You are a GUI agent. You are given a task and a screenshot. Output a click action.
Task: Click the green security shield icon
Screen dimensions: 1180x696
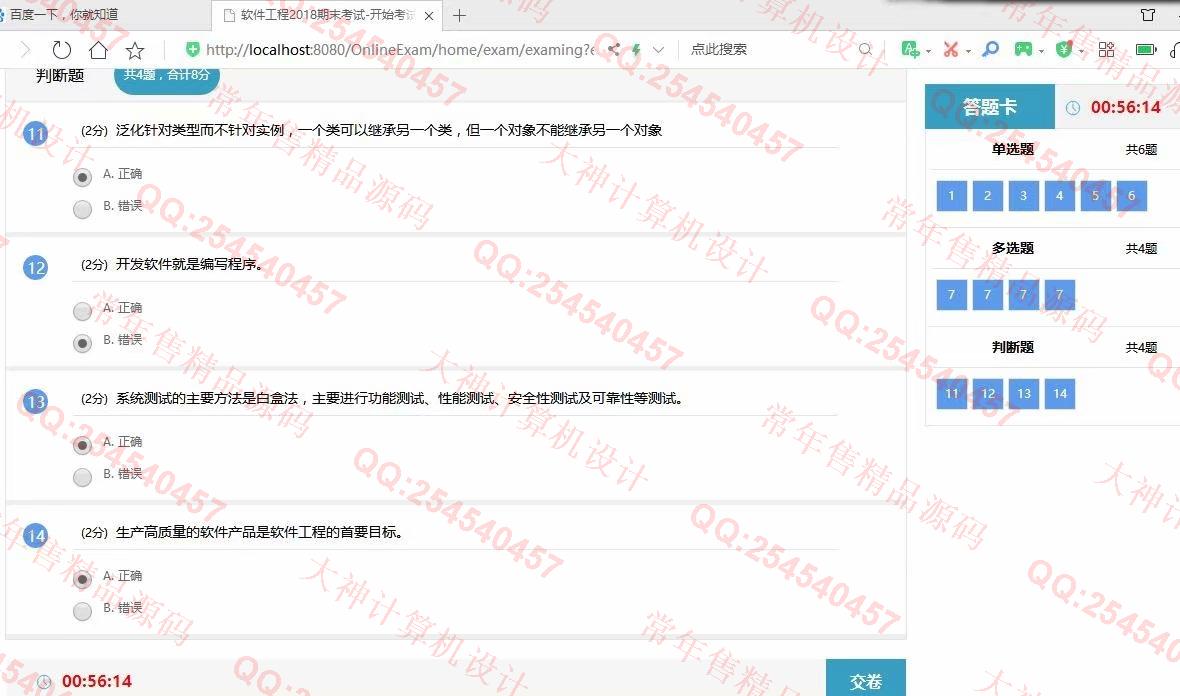(x=193, y=50)
